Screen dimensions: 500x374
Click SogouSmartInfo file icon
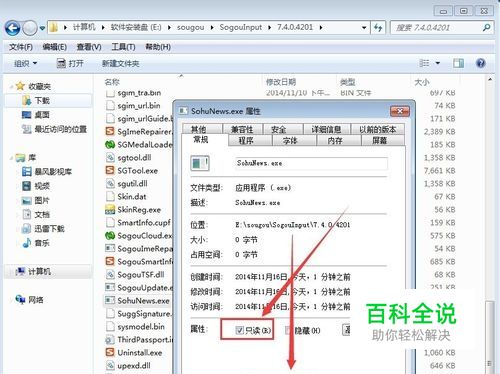(110, 261)
